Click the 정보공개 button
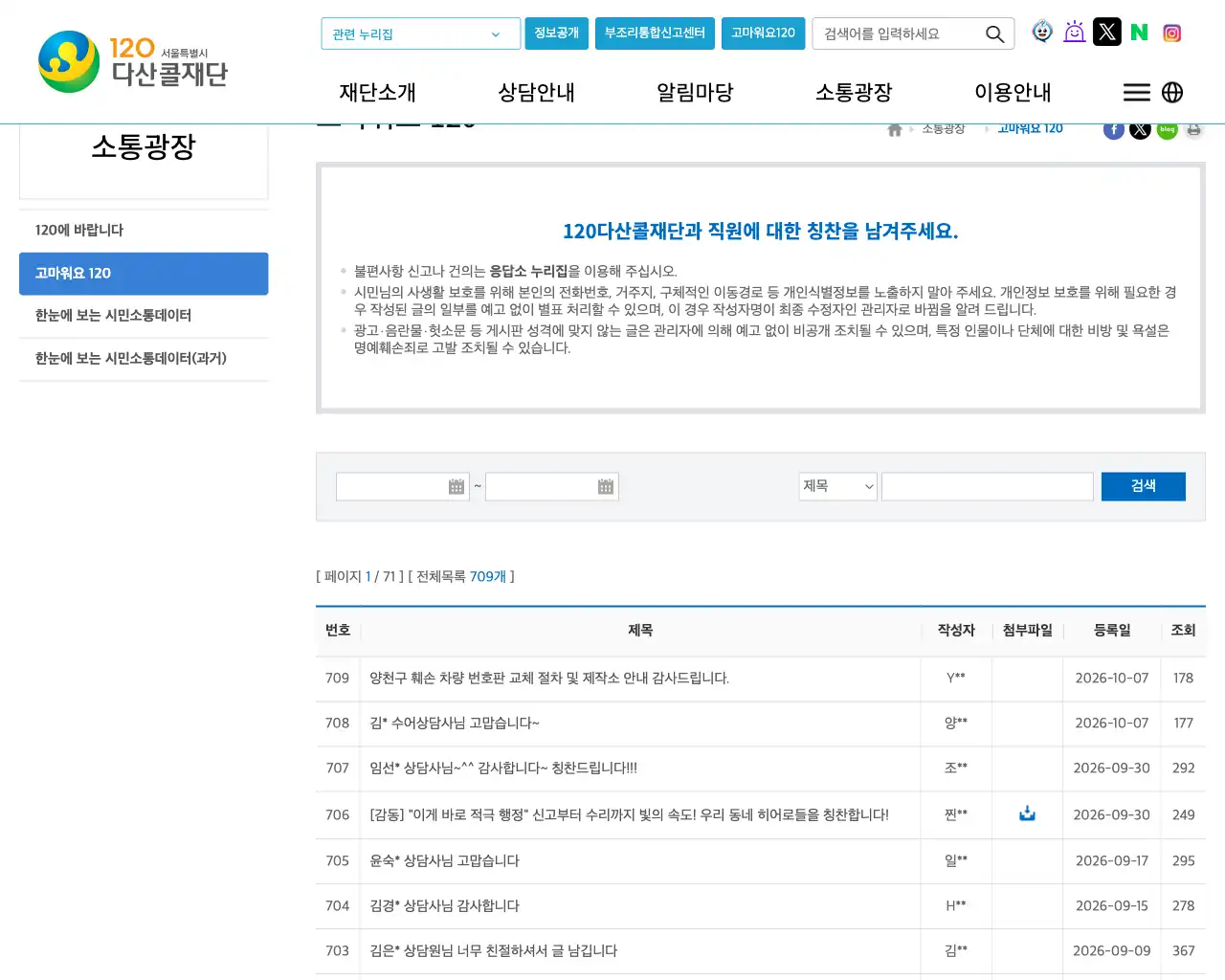 556,33
